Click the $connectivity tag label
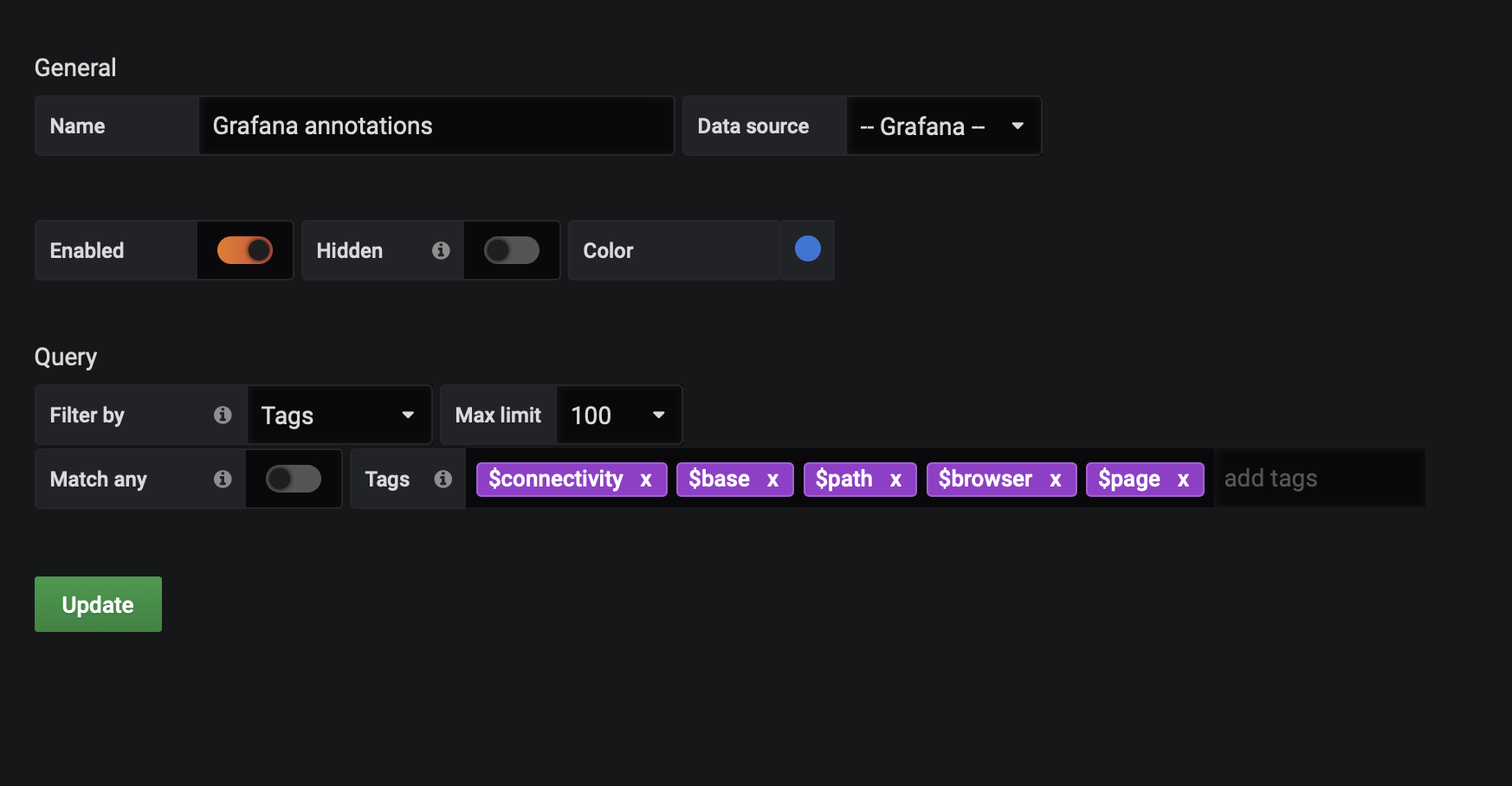Image resolution: width=1512 pixels, height=786 pixels. tap(556, 479)
